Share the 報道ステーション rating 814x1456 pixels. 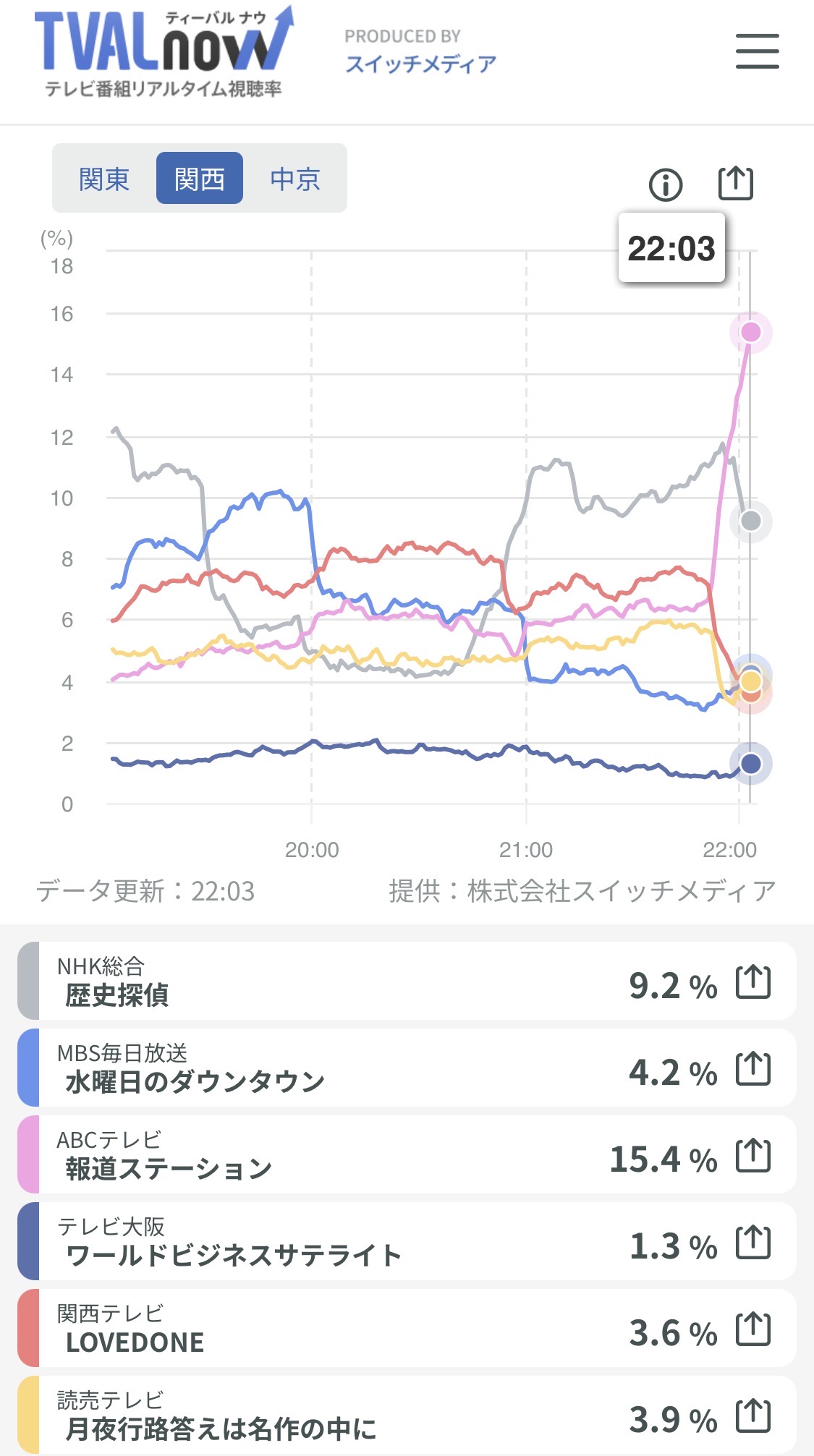pos(752,1156)
